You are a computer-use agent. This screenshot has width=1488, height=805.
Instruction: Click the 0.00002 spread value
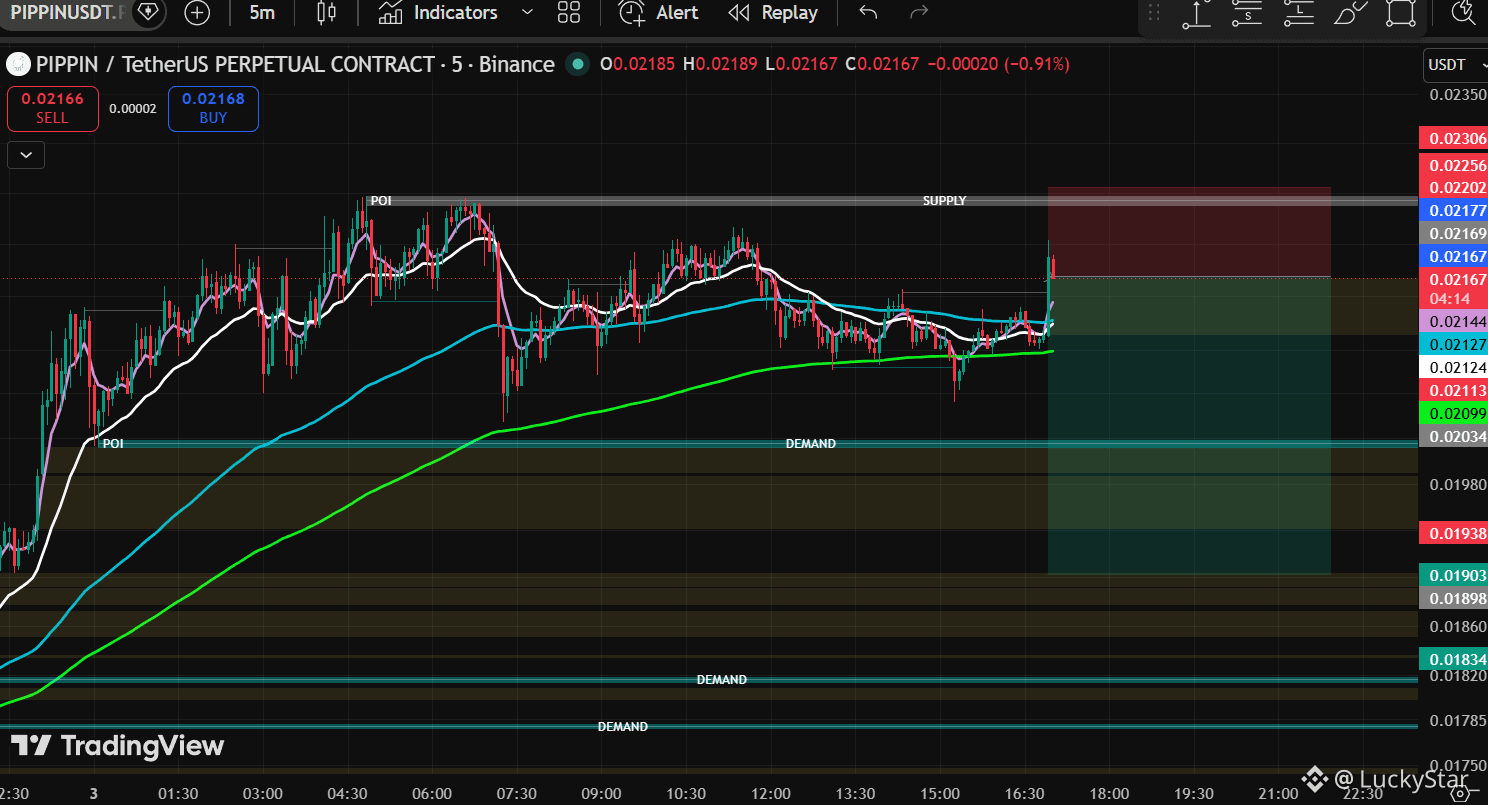pos(133,109)
